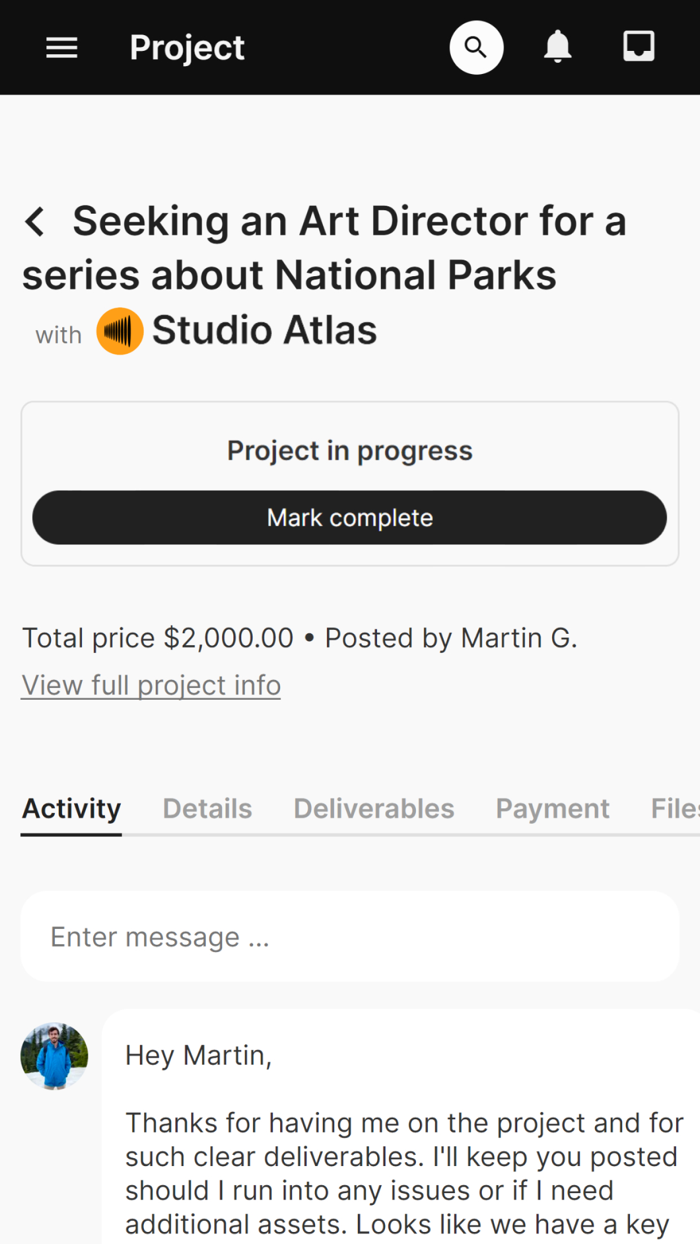Open the inbox messages icon
This screenshot has height=1244, width=700.
639,47
